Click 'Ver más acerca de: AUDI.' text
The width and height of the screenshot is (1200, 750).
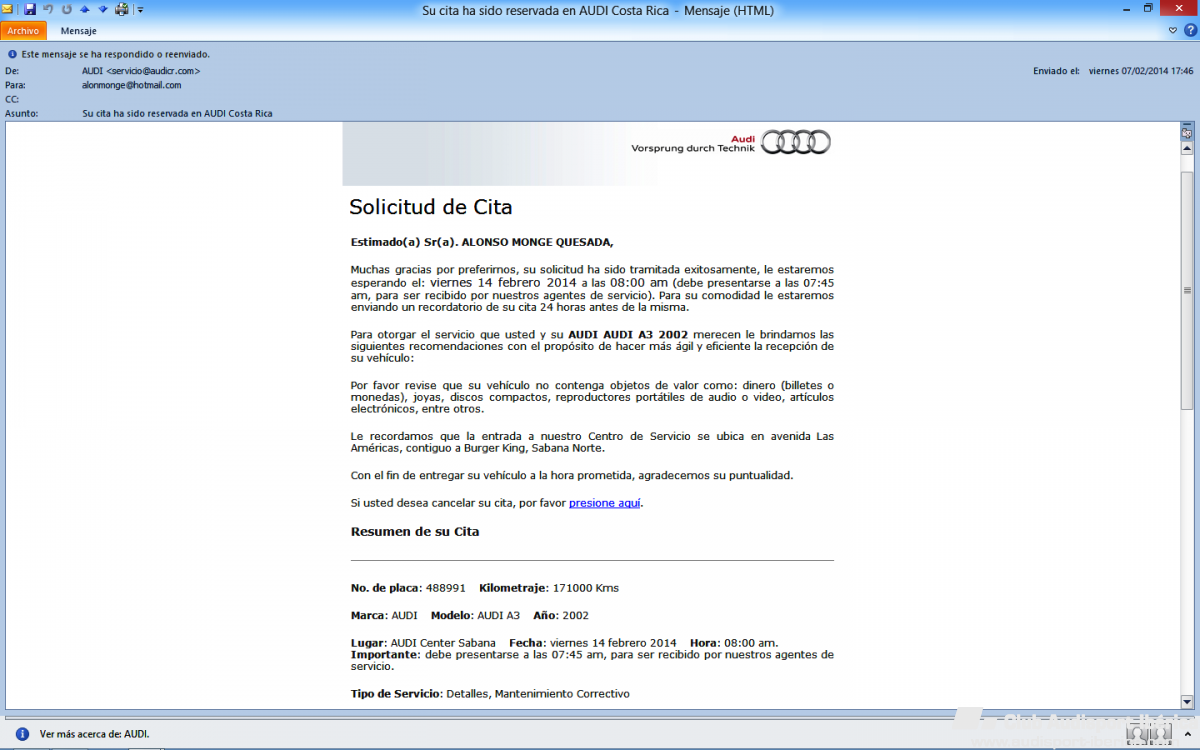tap(95, 733)
